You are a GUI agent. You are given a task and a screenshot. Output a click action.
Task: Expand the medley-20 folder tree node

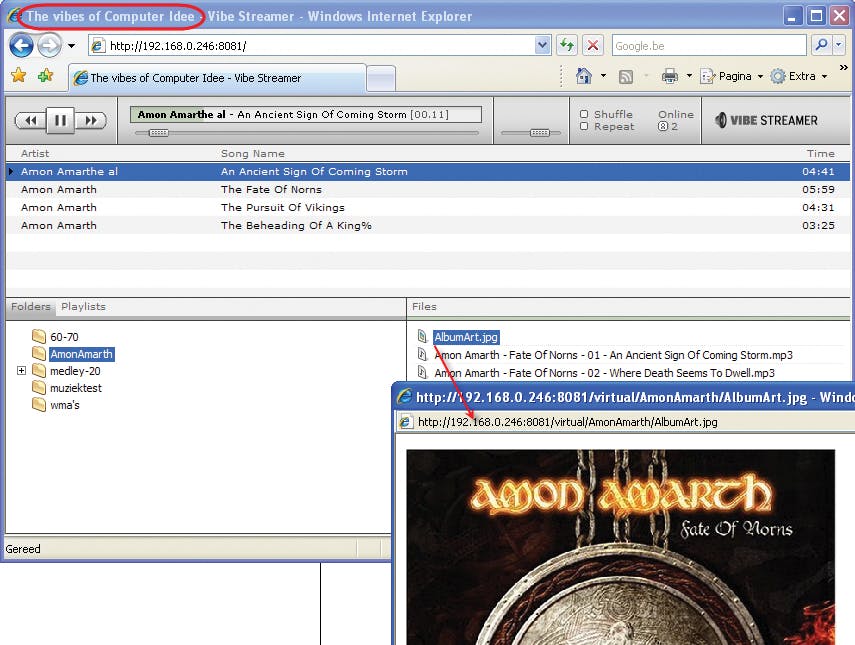coord(21,371)
